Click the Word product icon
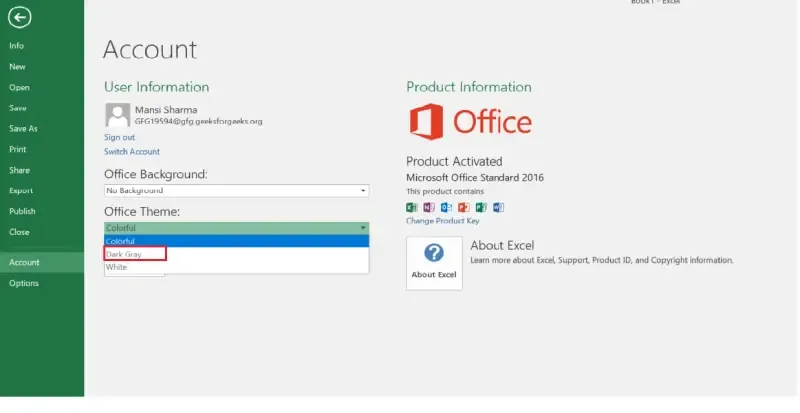 (498, 207)
